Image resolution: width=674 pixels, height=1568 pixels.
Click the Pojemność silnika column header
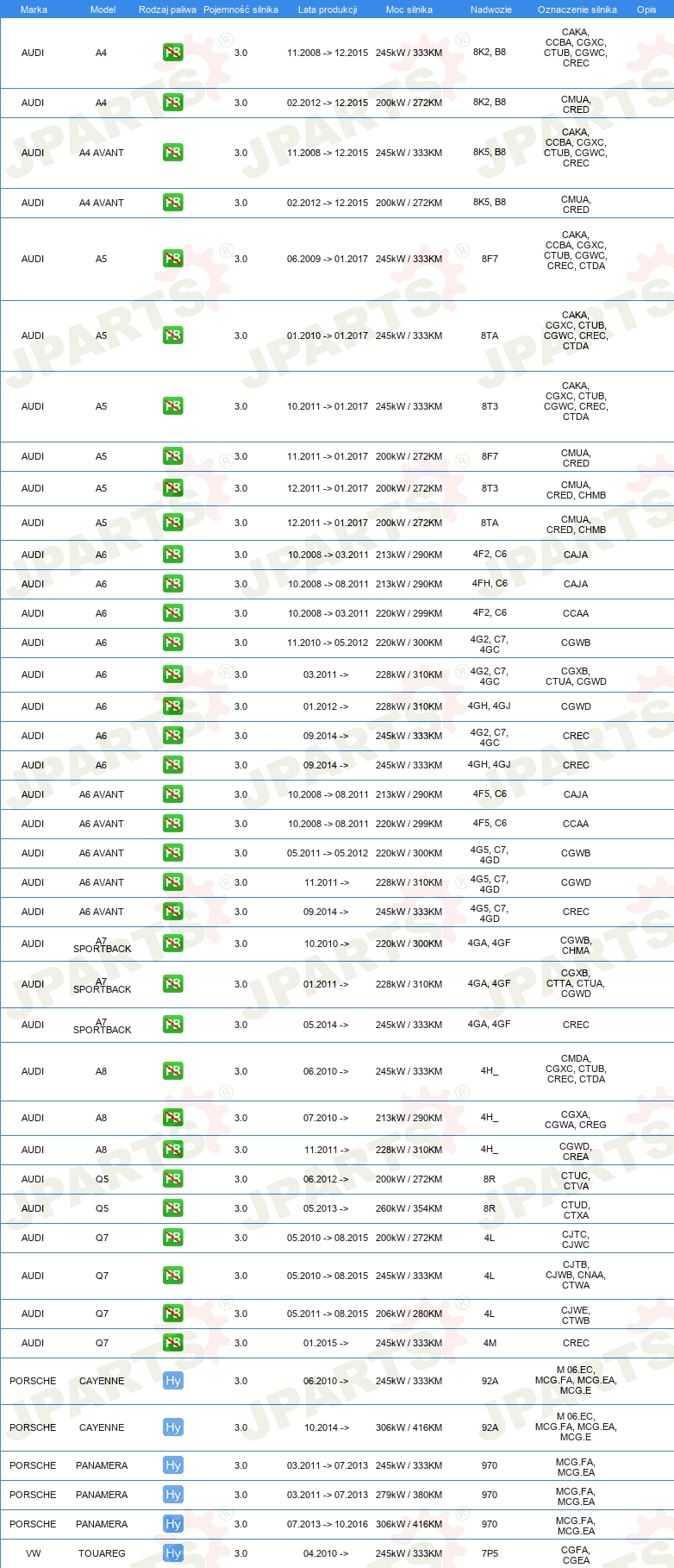tap(240, 9)
